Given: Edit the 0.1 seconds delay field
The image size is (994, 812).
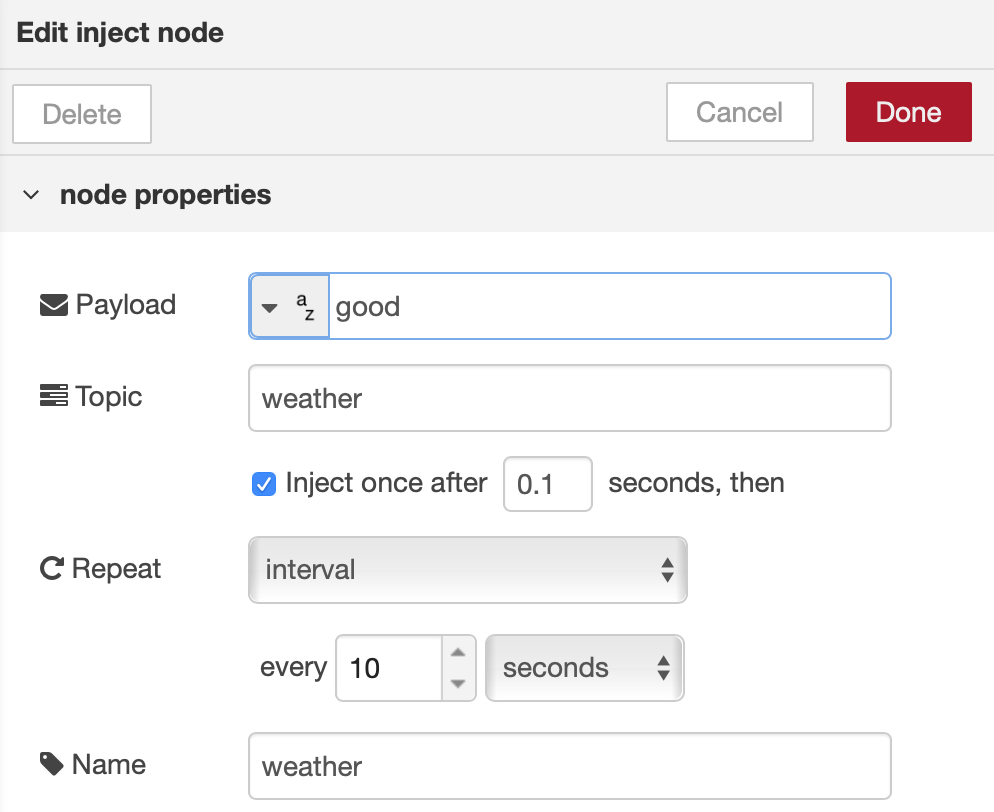Looking at the screenshot, I should coord(547,483).
